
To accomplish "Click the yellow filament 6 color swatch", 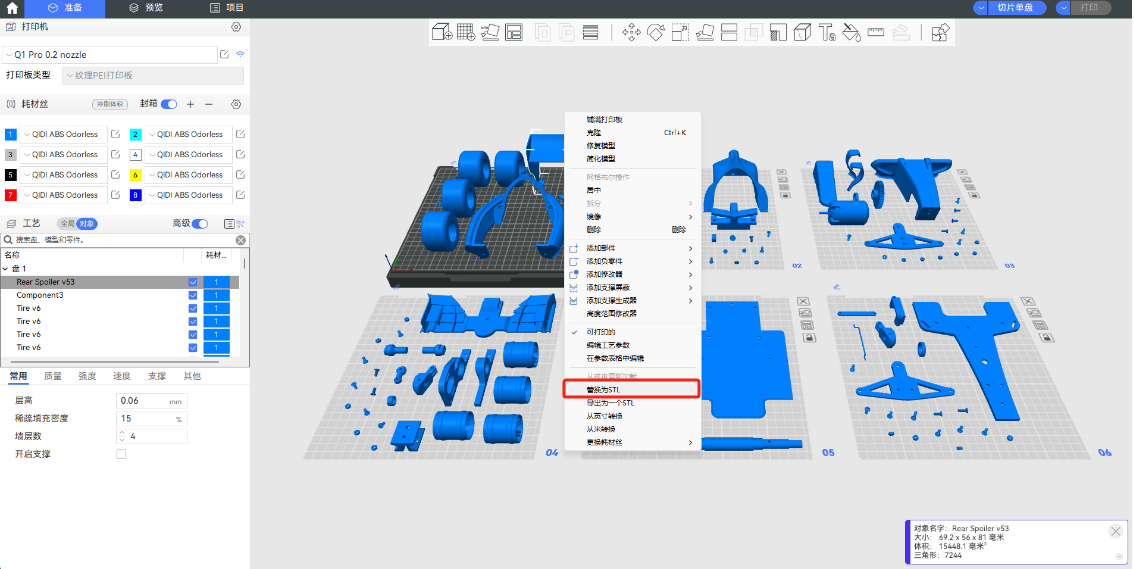I will click(136, 175).
